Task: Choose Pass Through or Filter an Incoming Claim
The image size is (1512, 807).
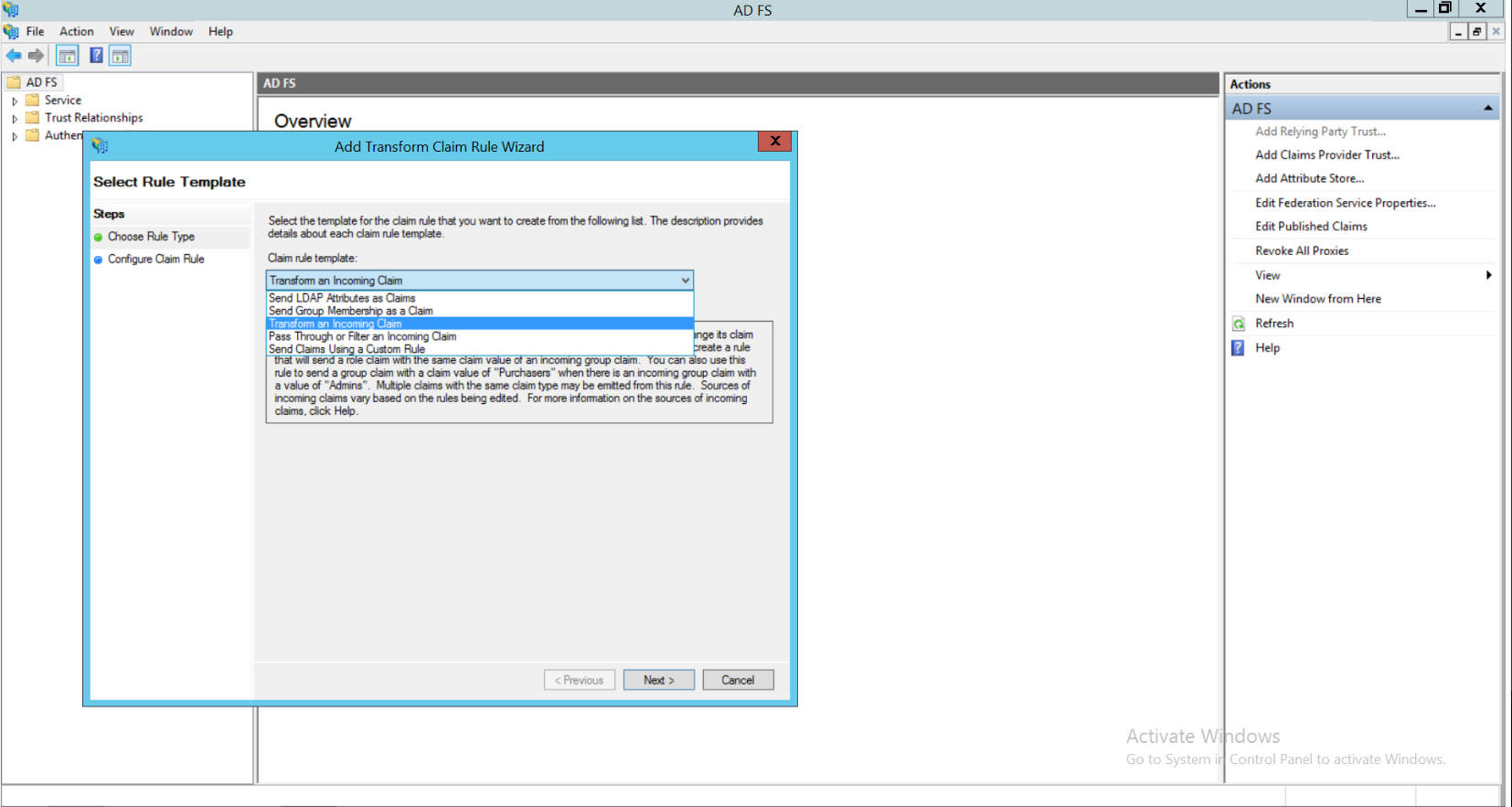Action: coord(480,336)
